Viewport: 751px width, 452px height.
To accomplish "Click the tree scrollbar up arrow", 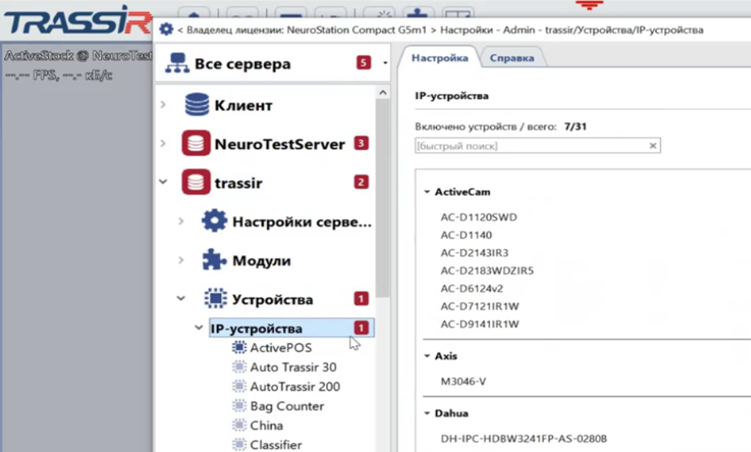I will (383, 92).
